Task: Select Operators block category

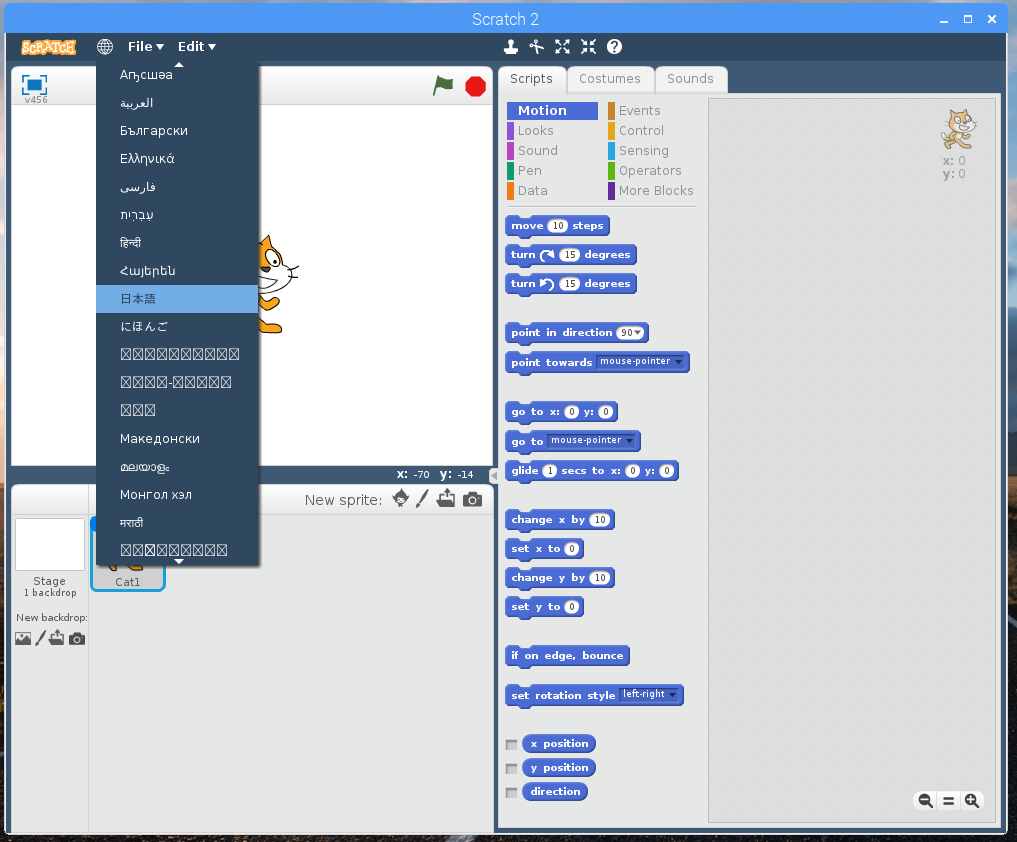Action: coord(651,171)
